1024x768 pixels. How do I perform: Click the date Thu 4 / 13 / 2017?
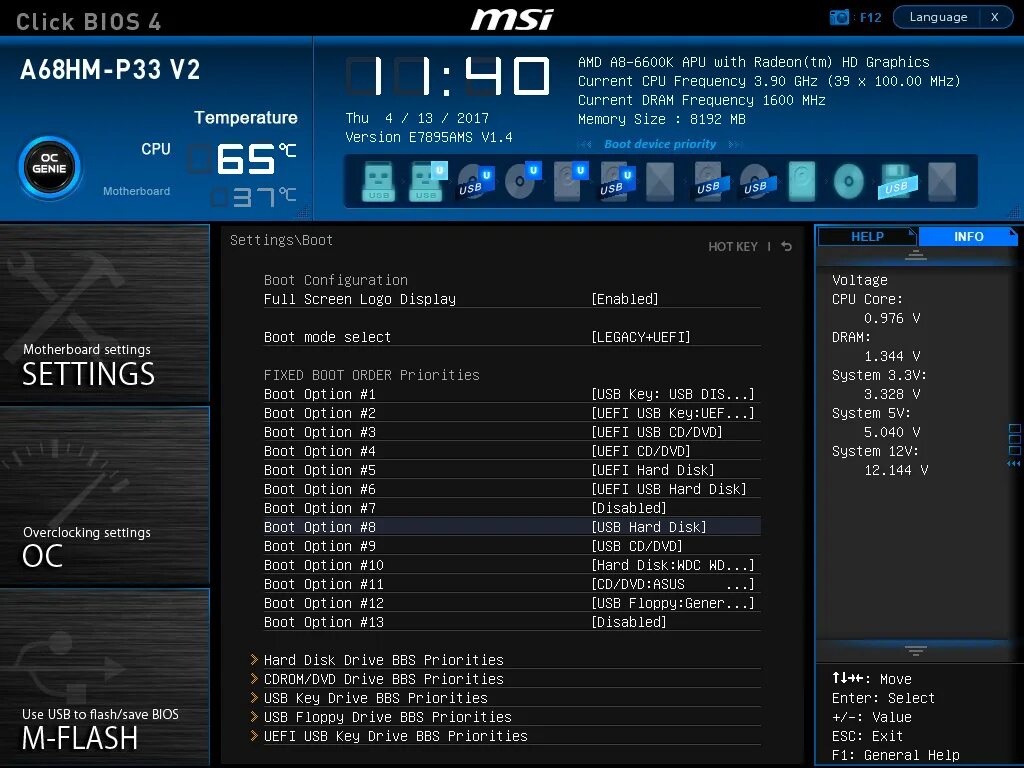tap(417, 118)
